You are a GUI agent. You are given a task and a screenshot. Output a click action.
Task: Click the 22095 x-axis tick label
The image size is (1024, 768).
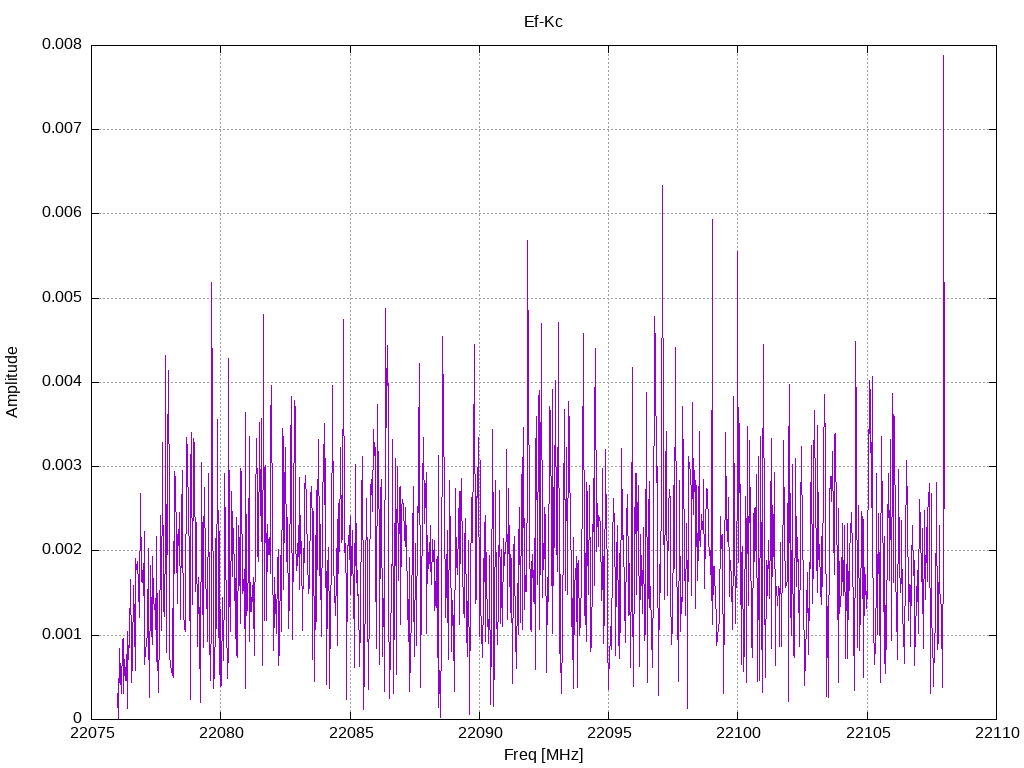coord(609,733)
